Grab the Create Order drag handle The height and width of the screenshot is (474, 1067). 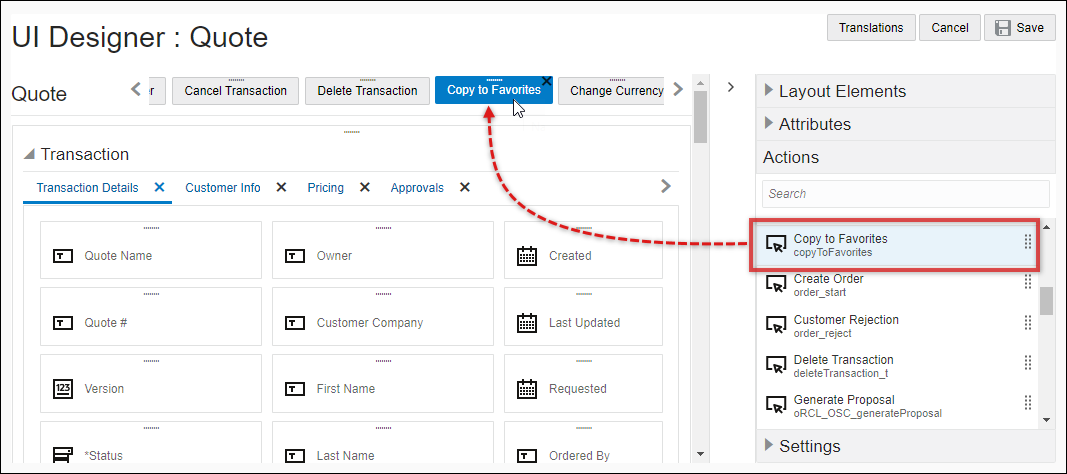pos(1028,283)
